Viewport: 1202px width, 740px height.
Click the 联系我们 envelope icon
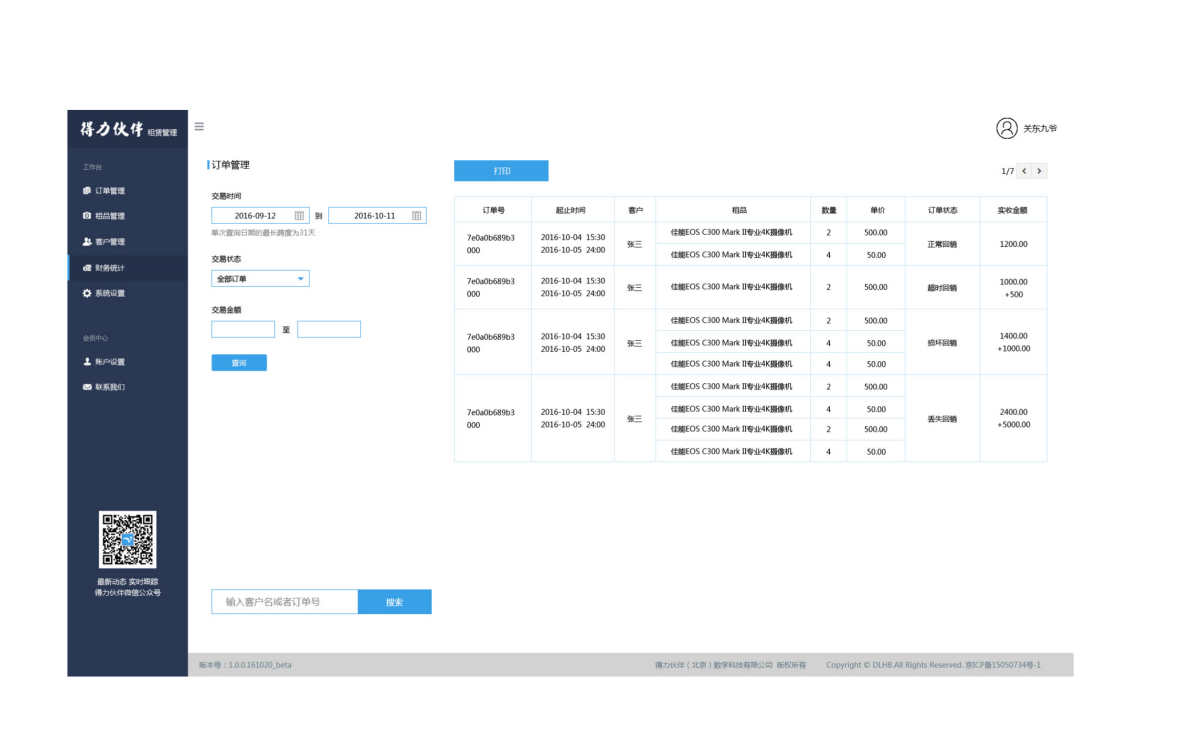(x=87, y=387)
